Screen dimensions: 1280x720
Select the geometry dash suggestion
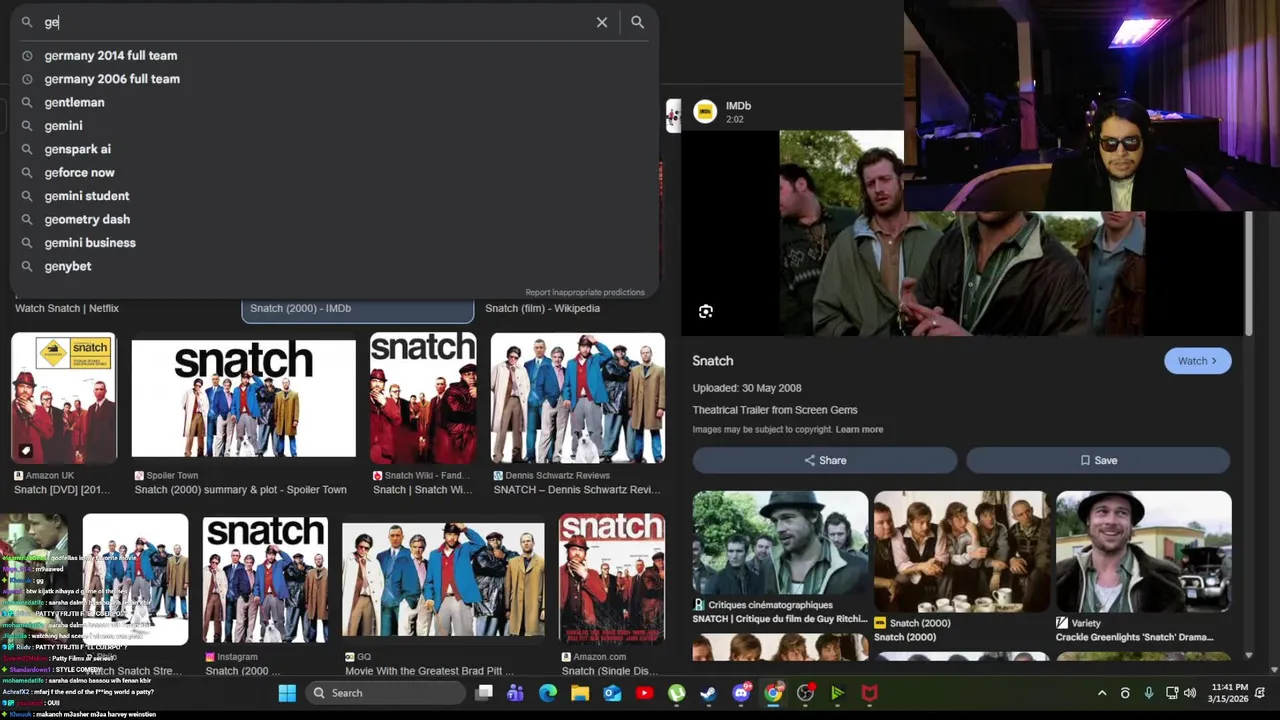(87, 219)
